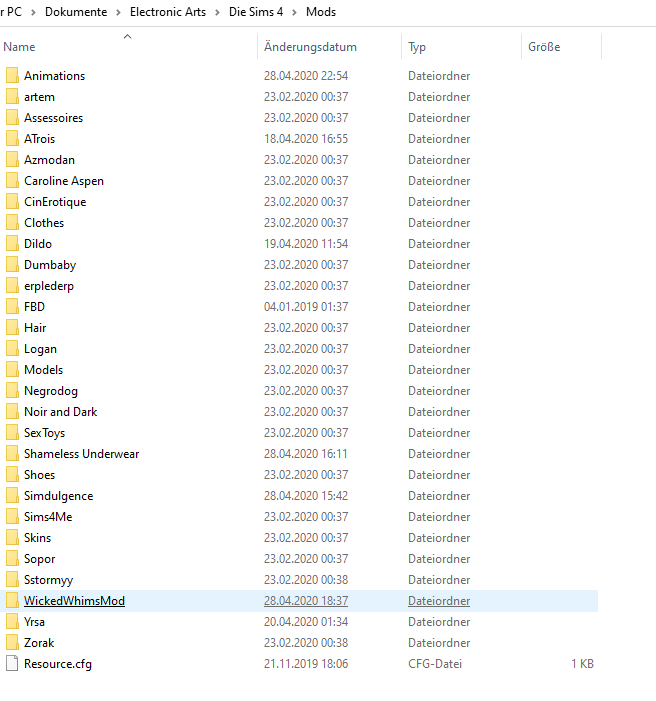Click the Mods breadcrumb segment
The width and height of the screenshot is (656, 701).
click(321, 12)
